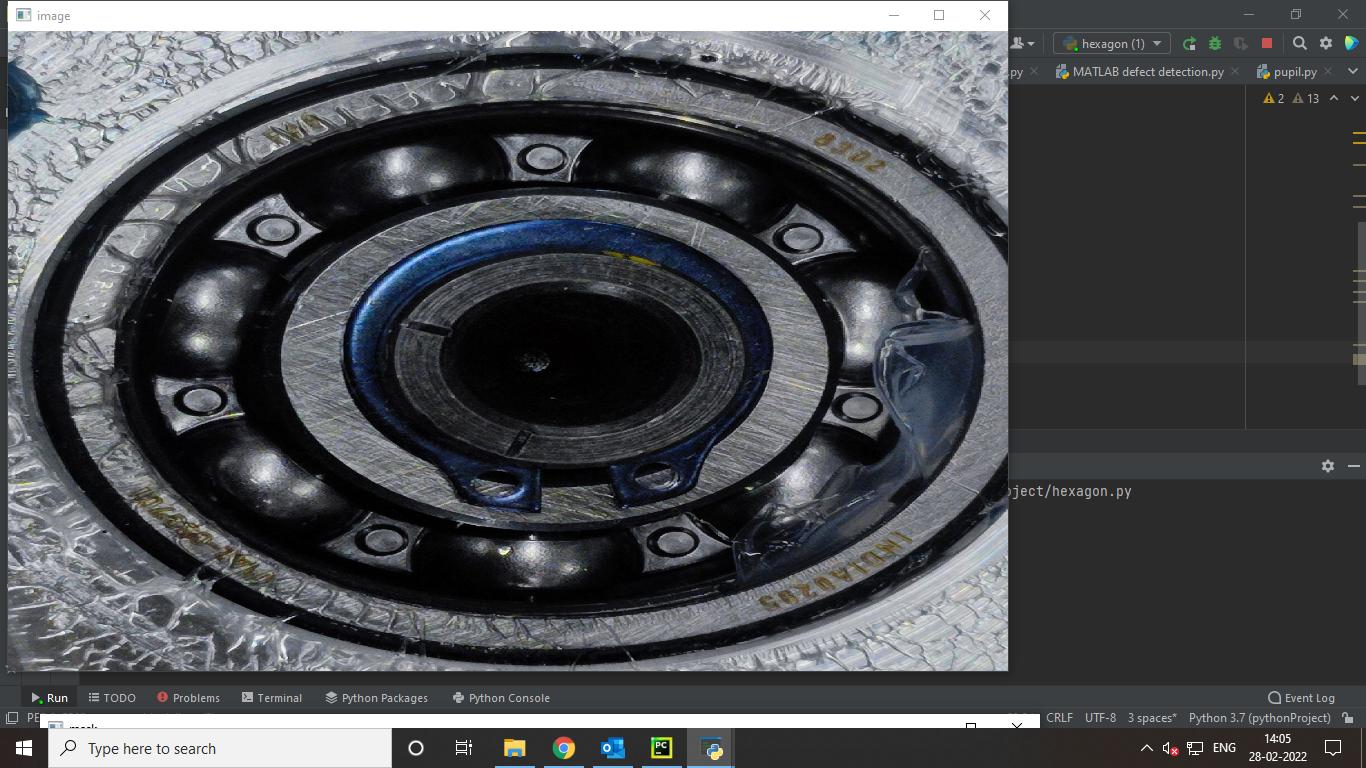Screen dimensions: 1366x768
Task: Open the Python Console tab
Action: (501, 698)
